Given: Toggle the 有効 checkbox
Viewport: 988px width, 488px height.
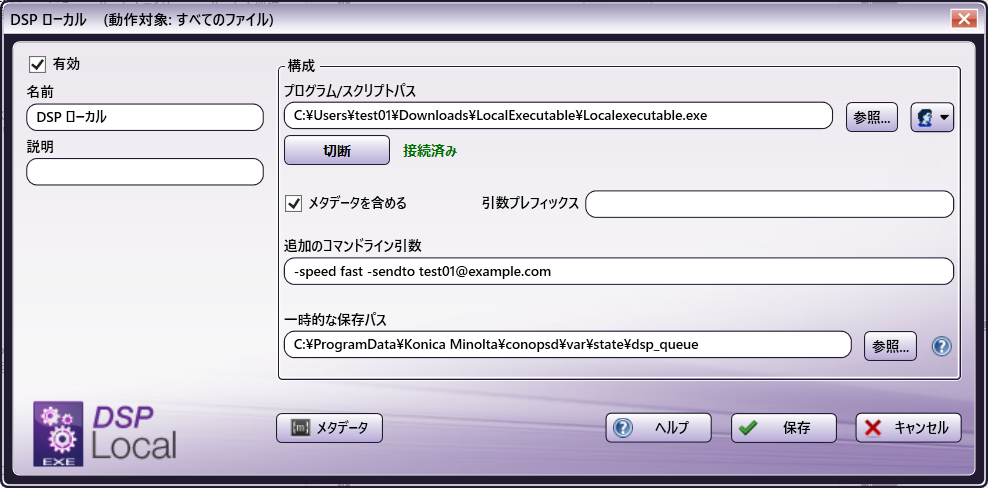Looking at the screenshot, I should click(x=38, y=64).
